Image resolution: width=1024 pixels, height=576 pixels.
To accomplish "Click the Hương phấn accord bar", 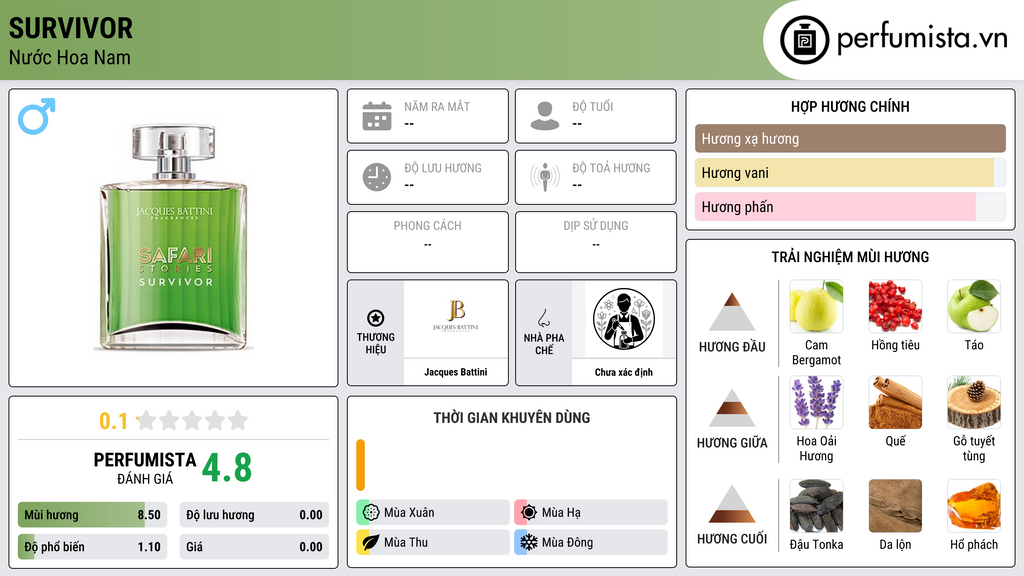I will (x=850, y=207).
